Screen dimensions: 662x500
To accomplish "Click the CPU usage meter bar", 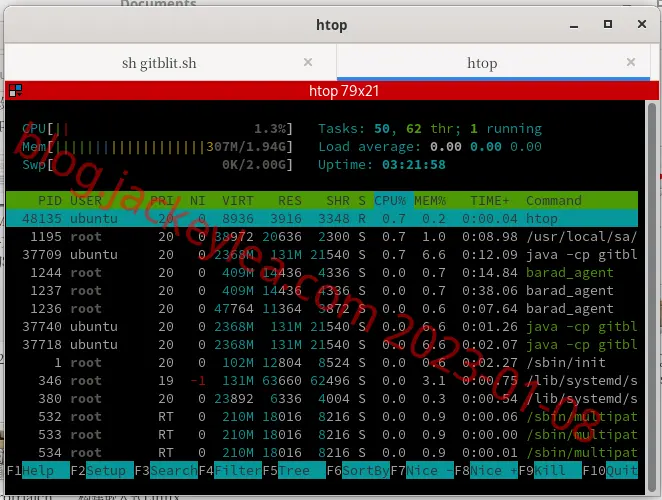I will (x=157, y=128).
